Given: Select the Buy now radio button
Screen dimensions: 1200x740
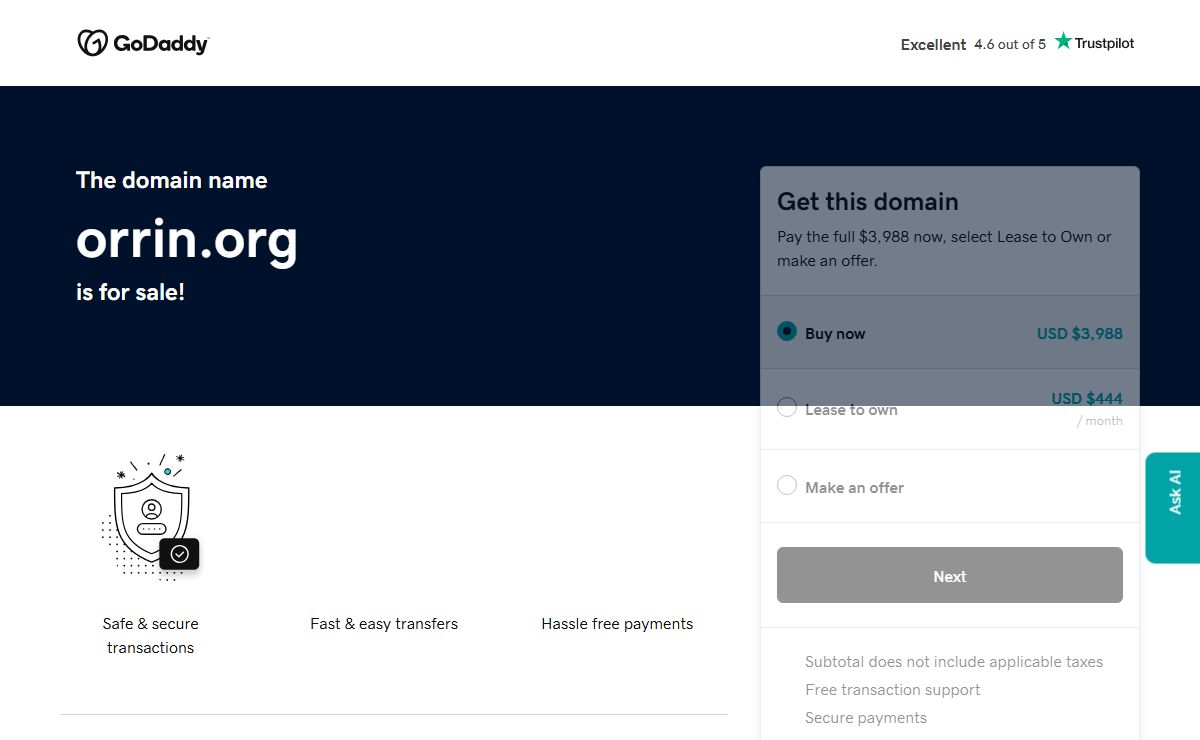Looking at the screenshot, I should point(787,331).
